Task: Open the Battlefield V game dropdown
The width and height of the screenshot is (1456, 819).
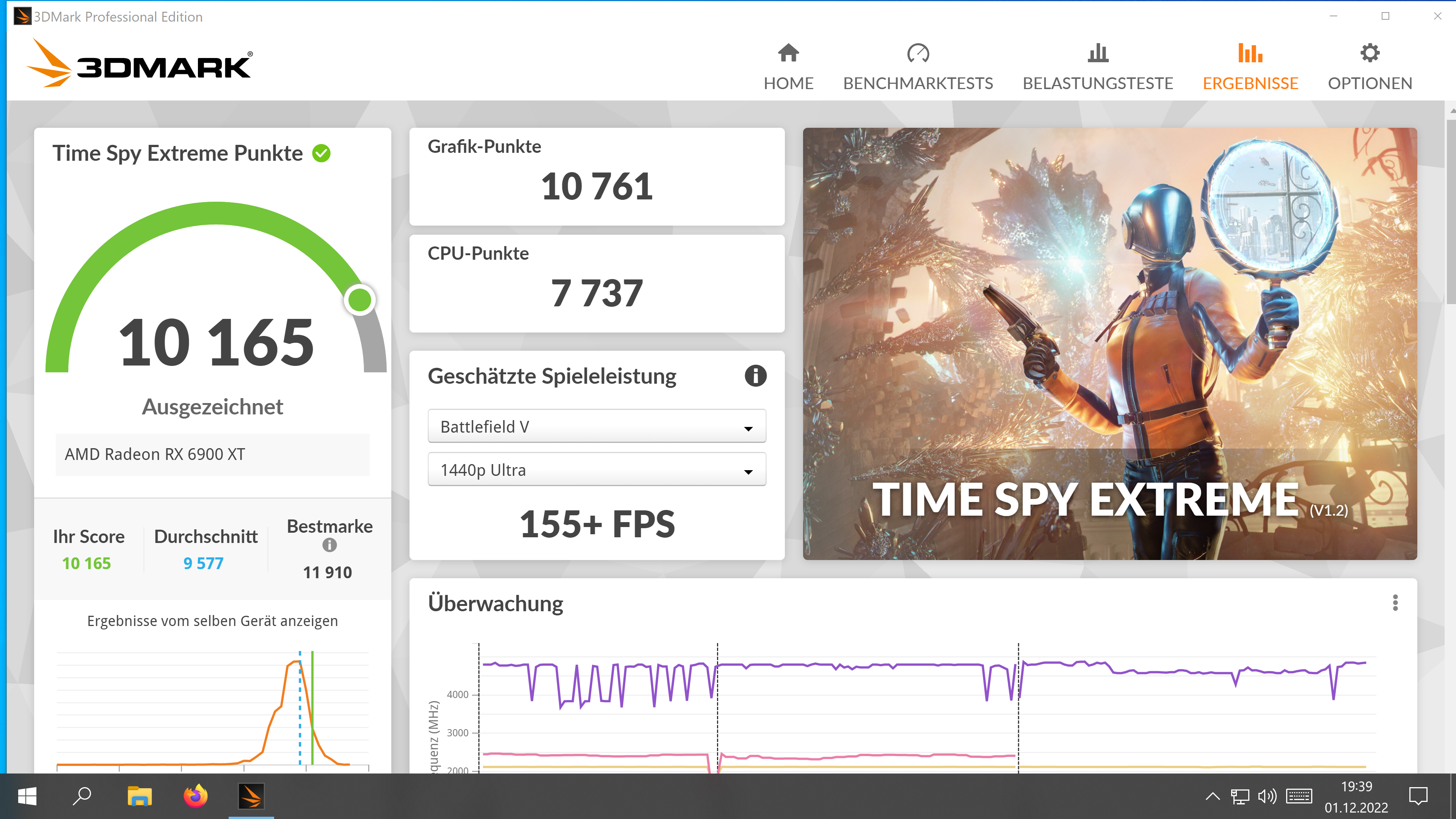Action: click(x=596, y=427)
